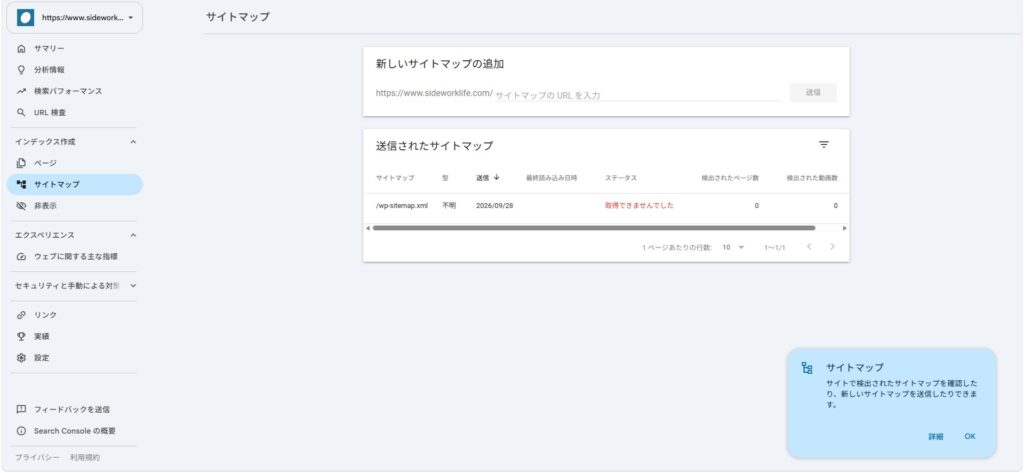The image size is (1024, 473).
Task: Click the 検出された動画数 column header
Action: point(812,178)
